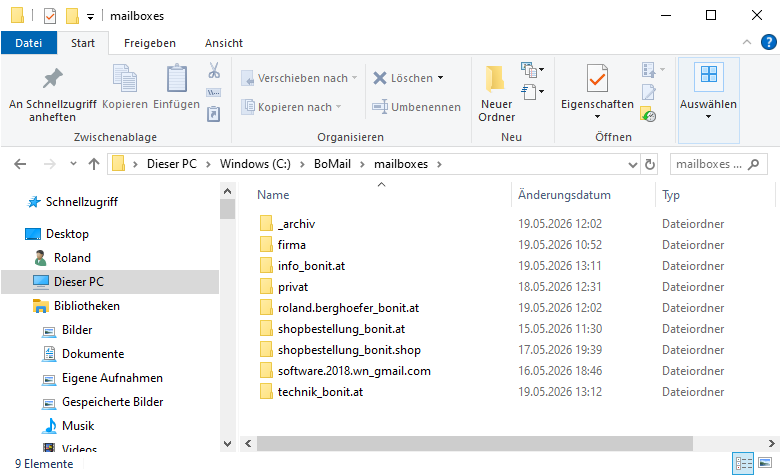The image size is (781, 476).
Task: Open the help question mark icon
Action: 769,42
